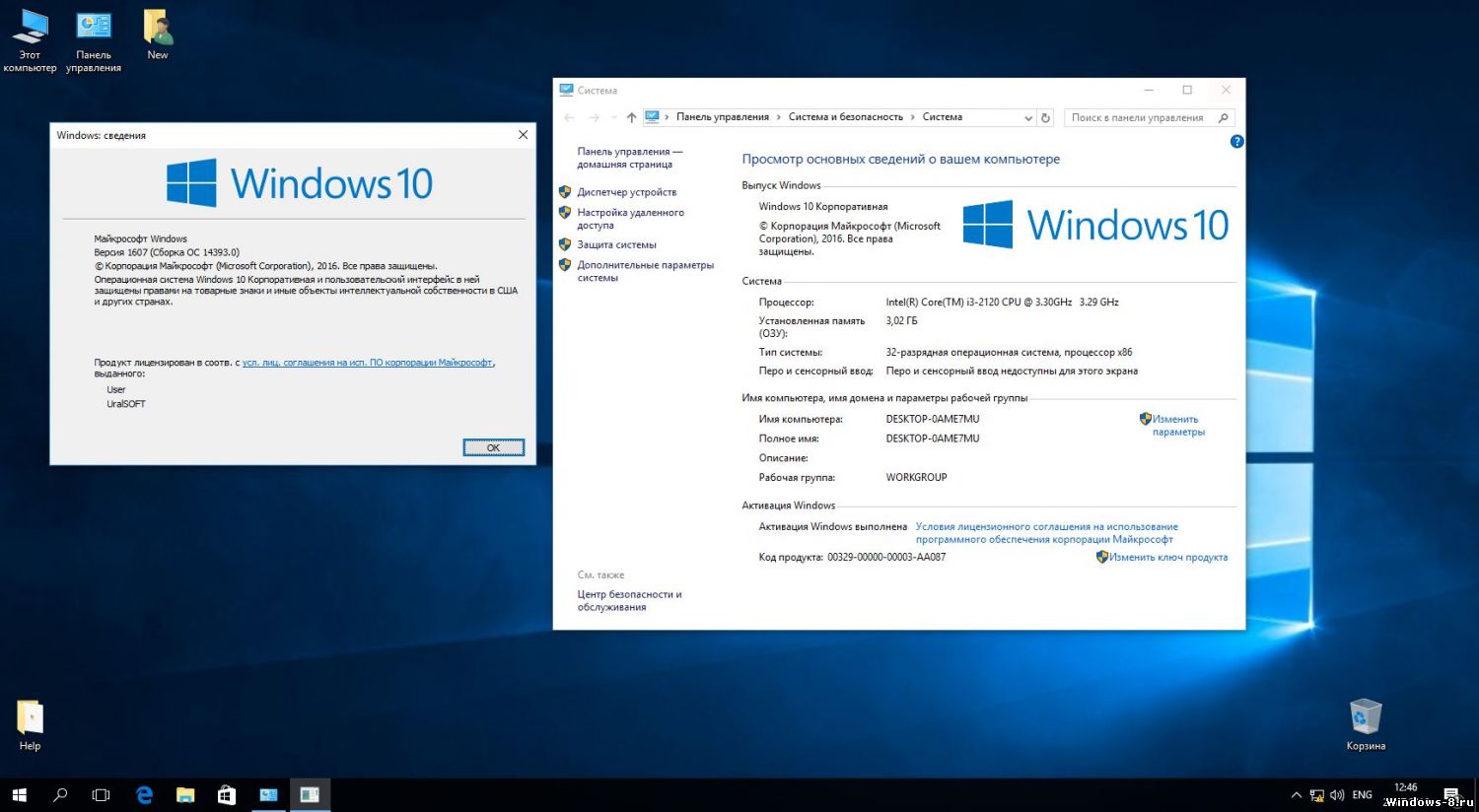This screenshot has width=1479, height=812.
Task: Click the 'WORKGROUP' value
Action: pos(916,477)
